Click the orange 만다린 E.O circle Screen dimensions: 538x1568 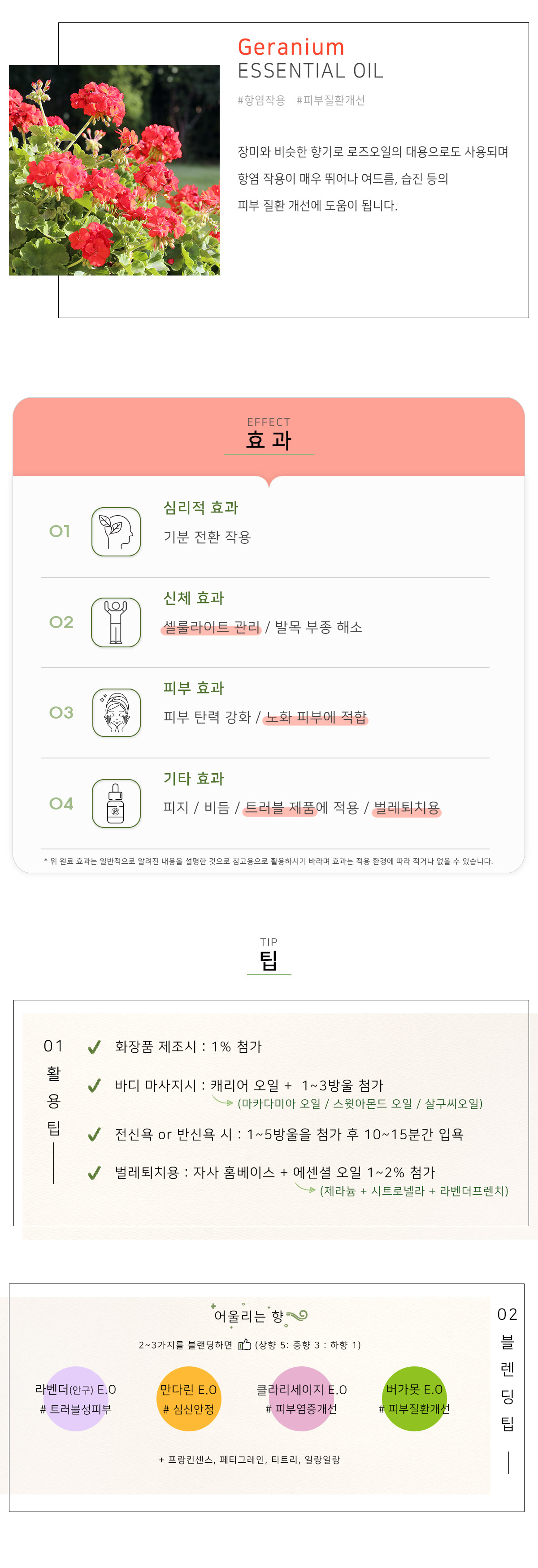click(x=188, y=1399)
